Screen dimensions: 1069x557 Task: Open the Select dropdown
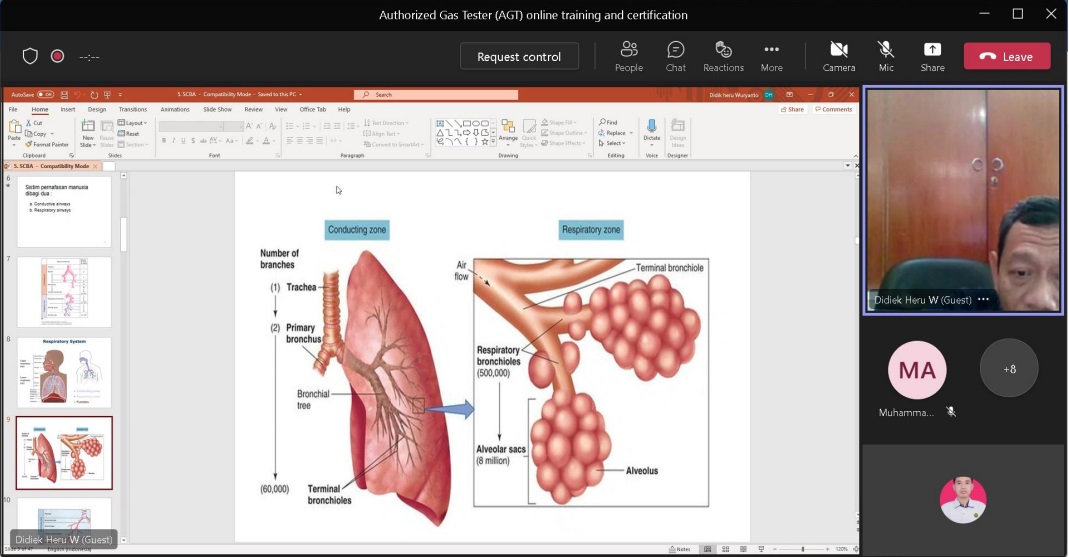(x=611, y=143)
